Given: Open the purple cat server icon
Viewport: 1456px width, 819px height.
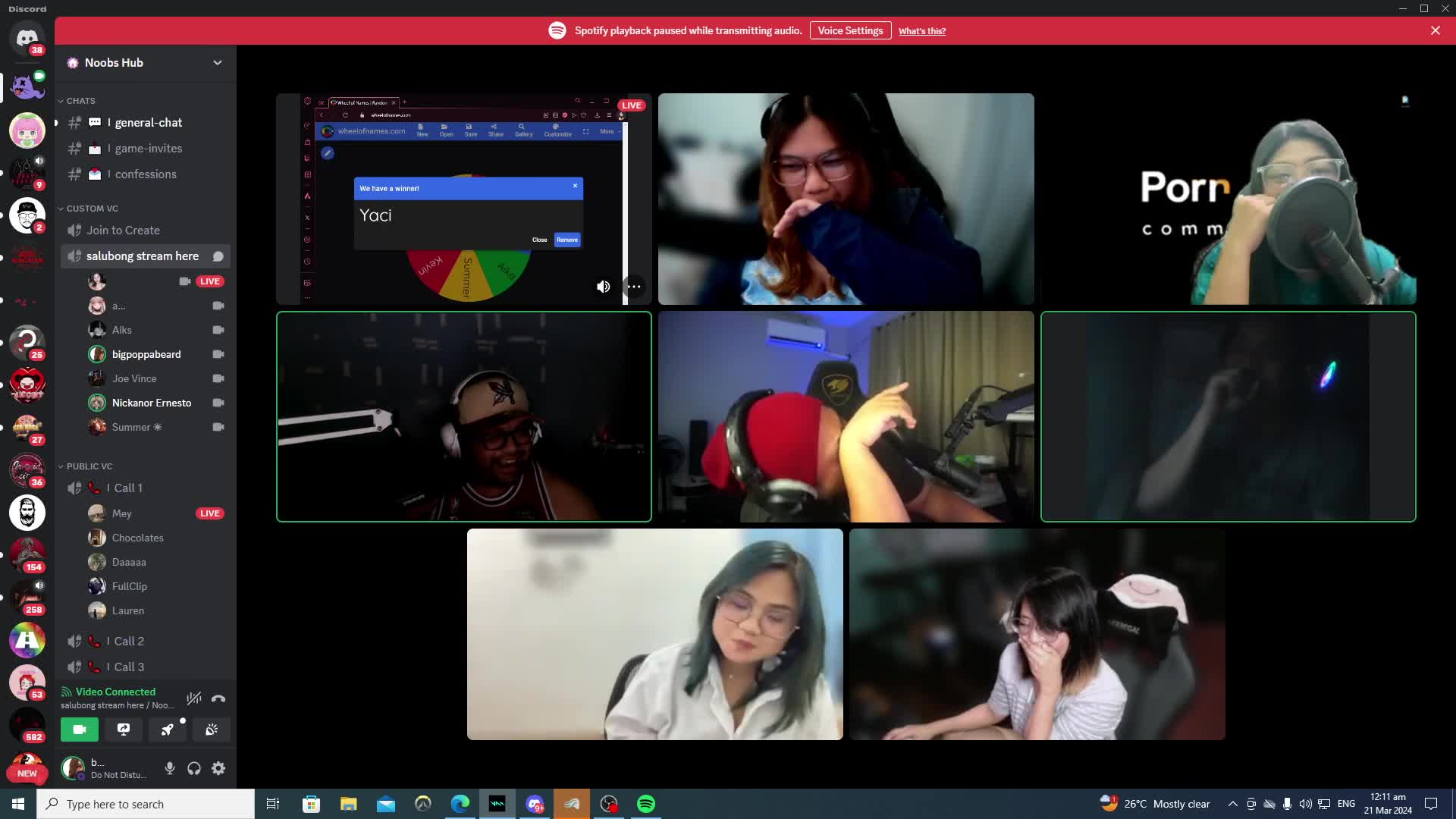Looking at the screenshot, I should click(27, 86).
